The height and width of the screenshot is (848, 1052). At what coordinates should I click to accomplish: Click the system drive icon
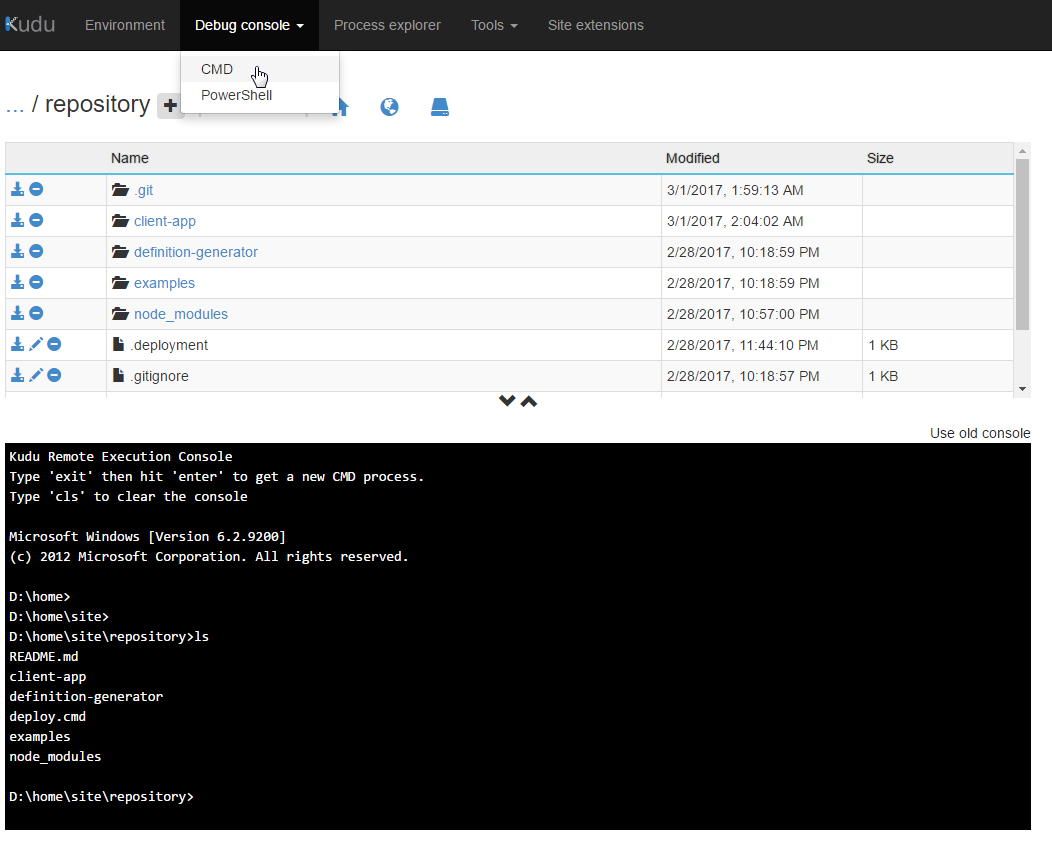click(x=439, y=107)
